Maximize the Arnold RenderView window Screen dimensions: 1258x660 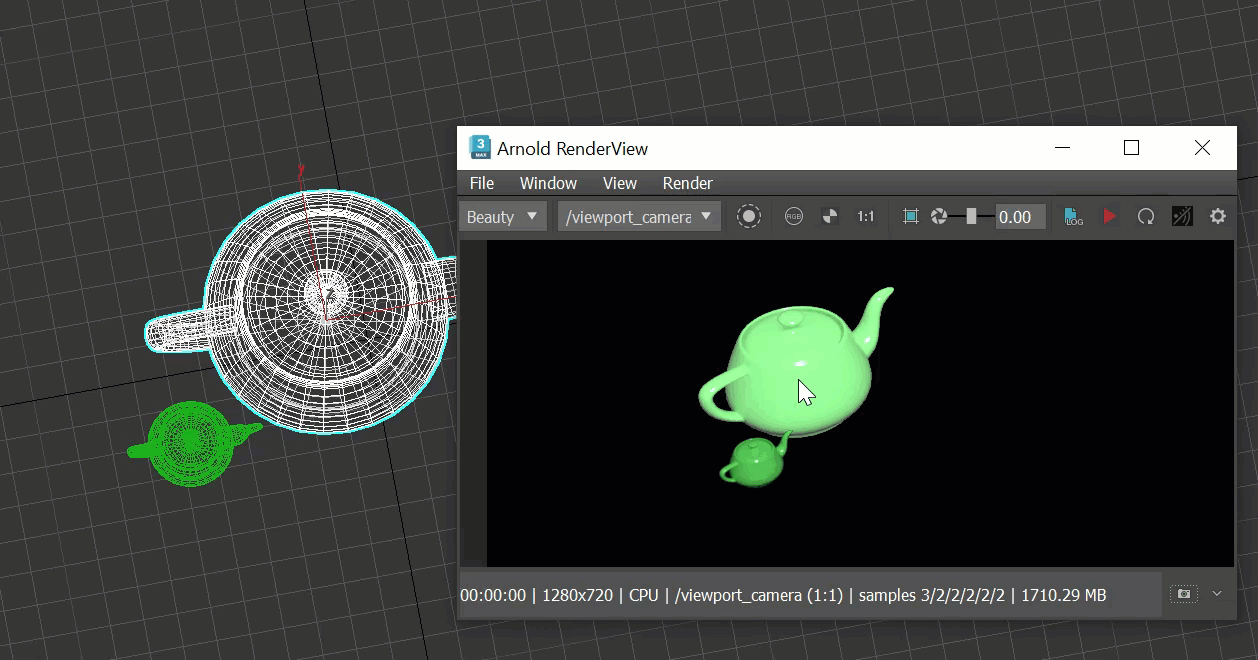click(x=1131, y=148)
